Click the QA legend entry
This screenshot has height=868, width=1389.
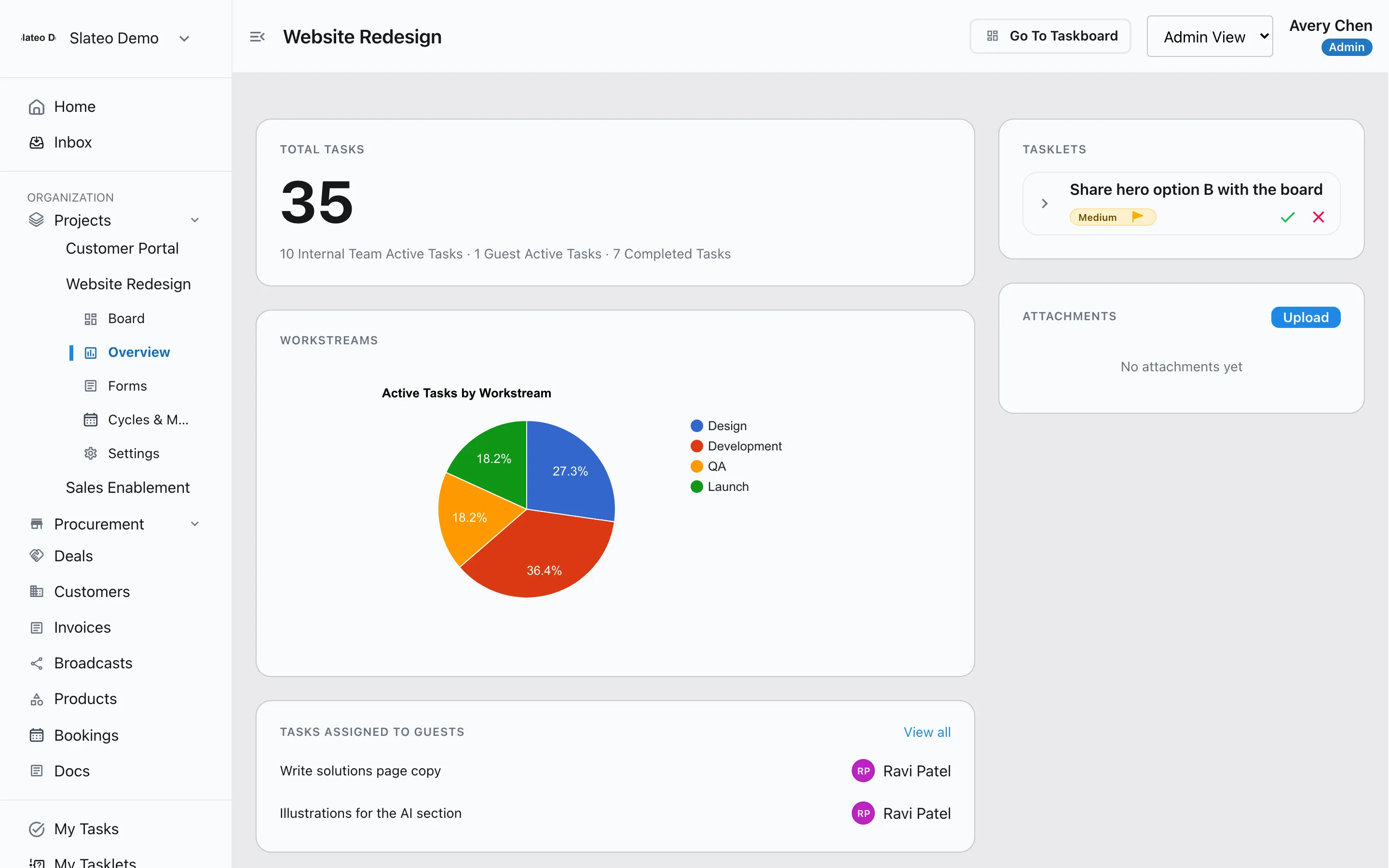click(x=708, y=467)
